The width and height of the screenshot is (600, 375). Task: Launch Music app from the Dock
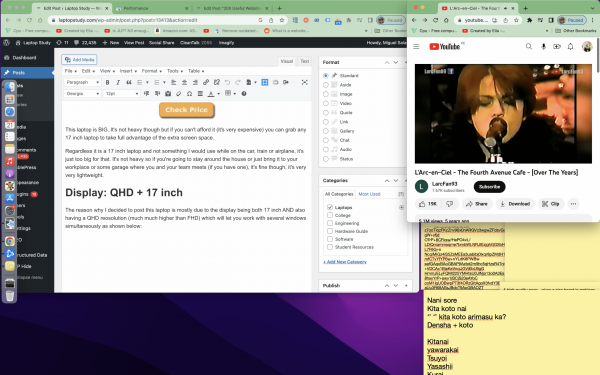tap(10, 161)
